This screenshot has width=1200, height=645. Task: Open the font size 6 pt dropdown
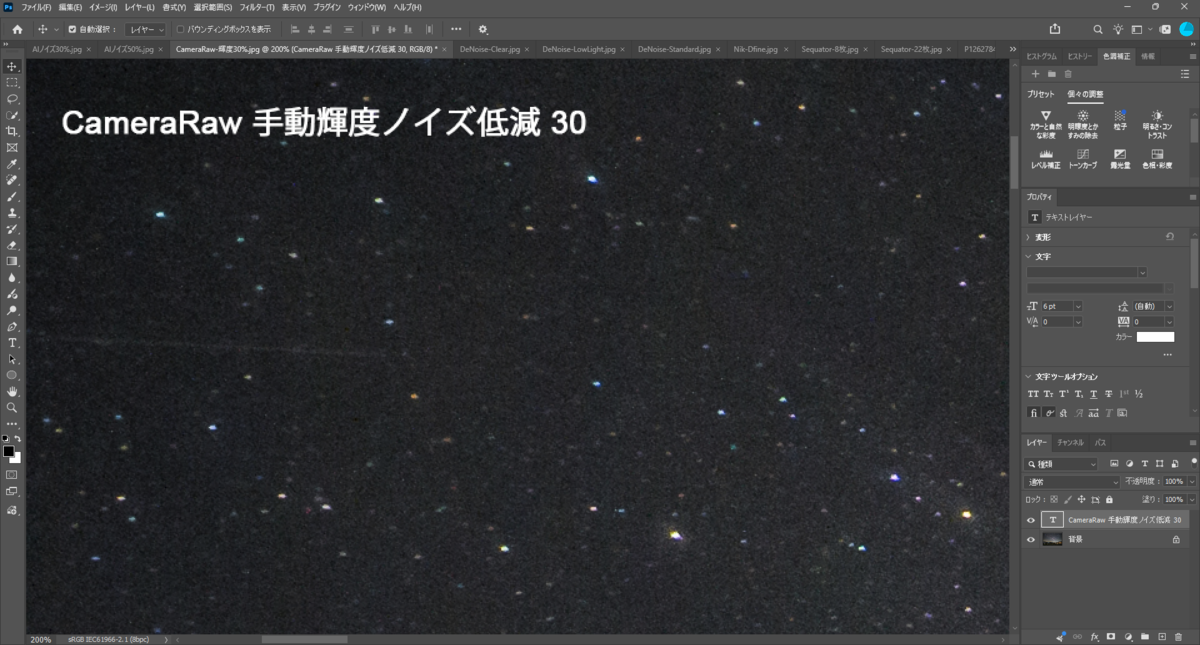point(1077,306)
